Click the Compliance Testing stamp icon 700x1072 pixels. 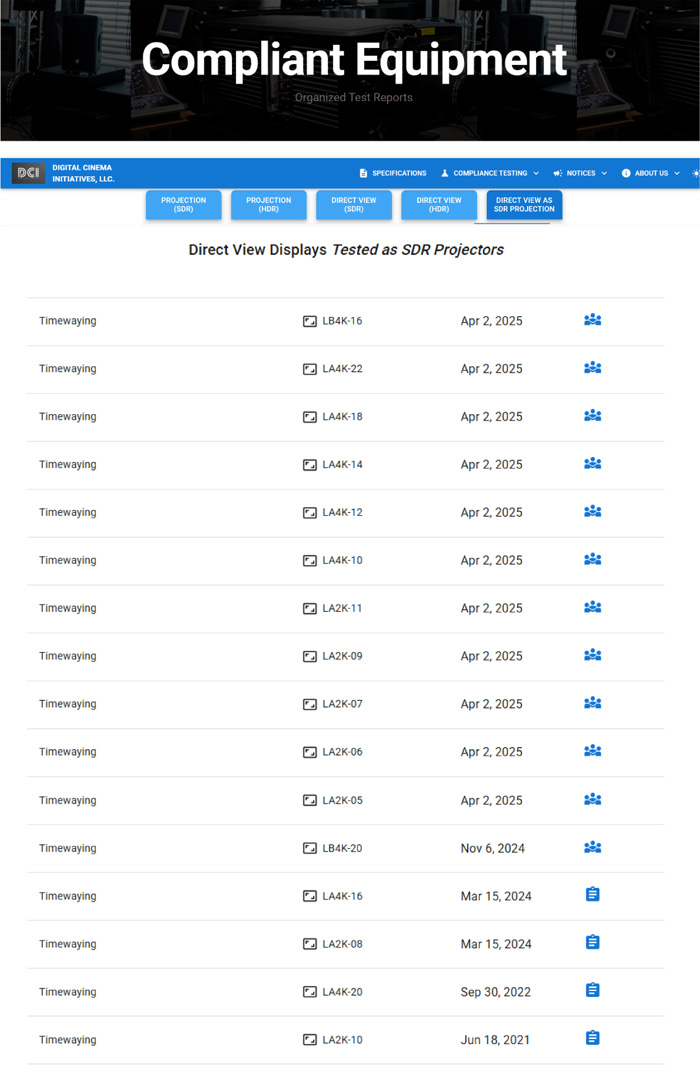tap(444, 174)
